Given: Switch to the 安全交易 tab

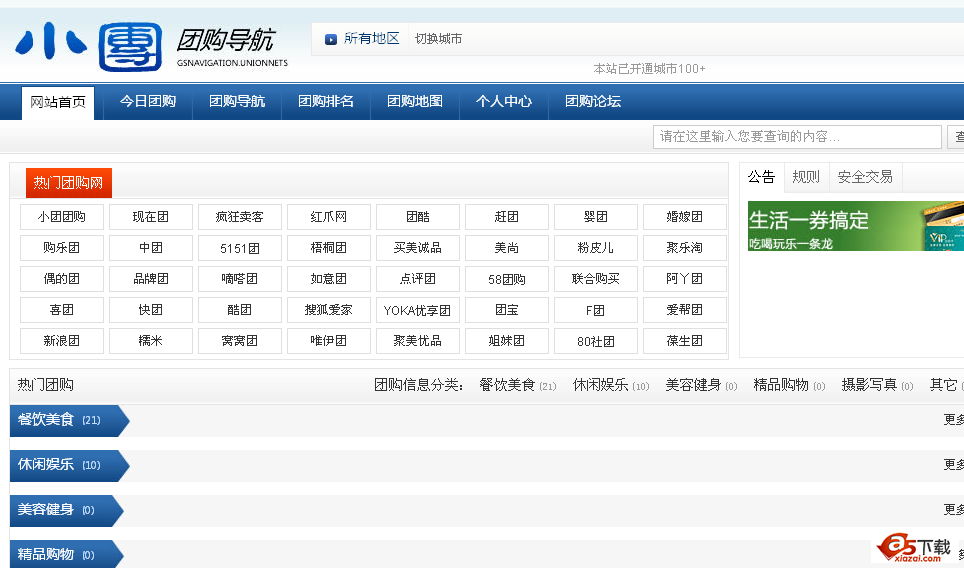Looking at the screenshot, I should tap(865, 177).
